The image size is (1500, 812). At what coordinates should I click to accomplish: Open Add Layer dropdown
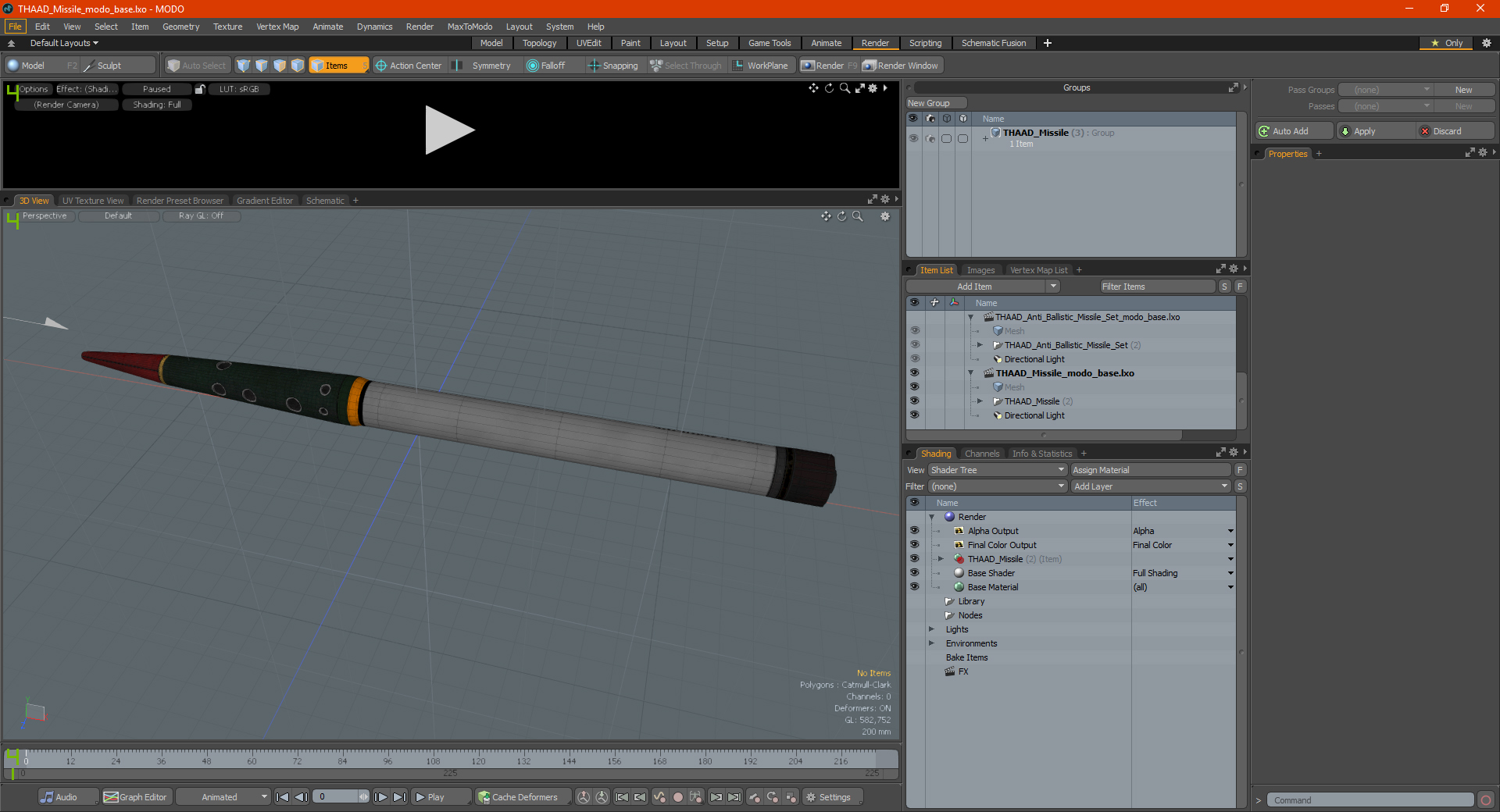point(1151,486)
